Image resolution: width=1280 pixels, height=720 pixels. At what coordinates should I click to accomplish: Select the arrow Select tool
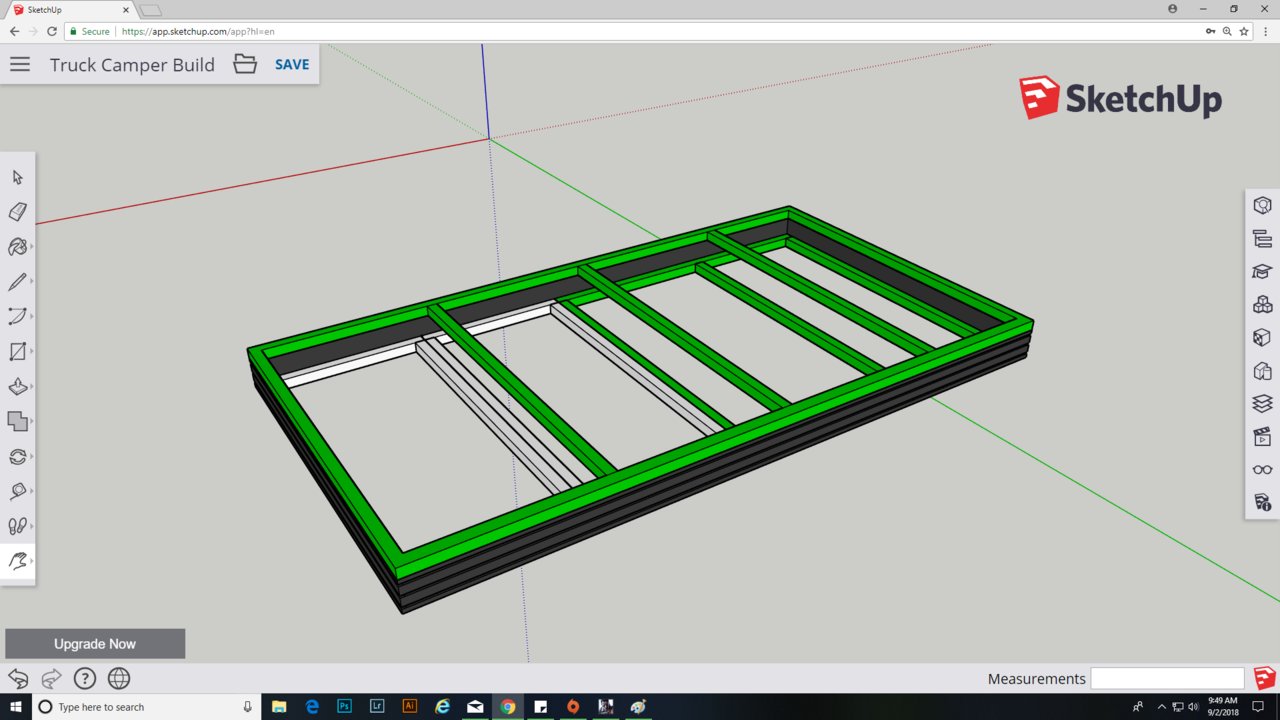point(17,177)
